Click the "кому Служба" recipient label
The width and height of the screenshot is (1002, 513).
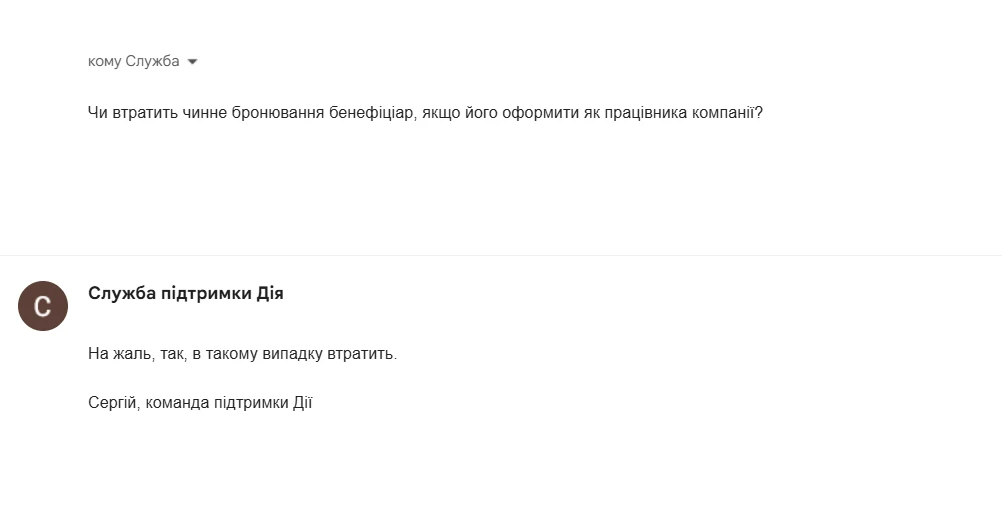point(134,61)
